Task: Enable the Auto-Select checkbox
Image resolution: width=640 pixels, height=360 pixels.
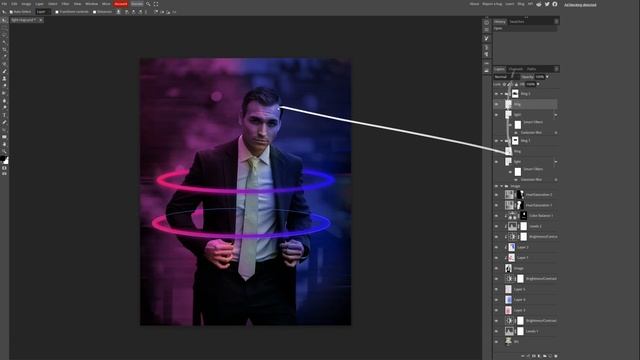Action: click(11, 12)
